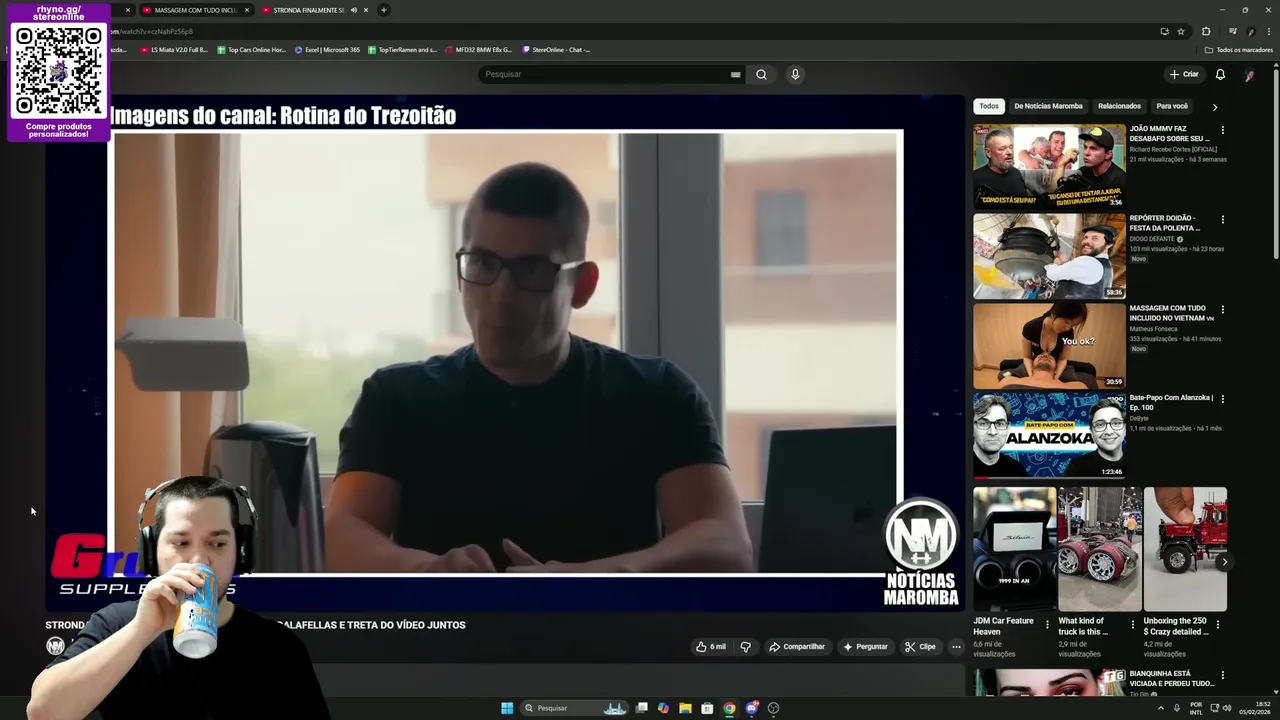Click BIANQUINHA ESTÁ VICIADA video title
This screenshot has height=720, width=1280.
click(x=1172, y=679)
